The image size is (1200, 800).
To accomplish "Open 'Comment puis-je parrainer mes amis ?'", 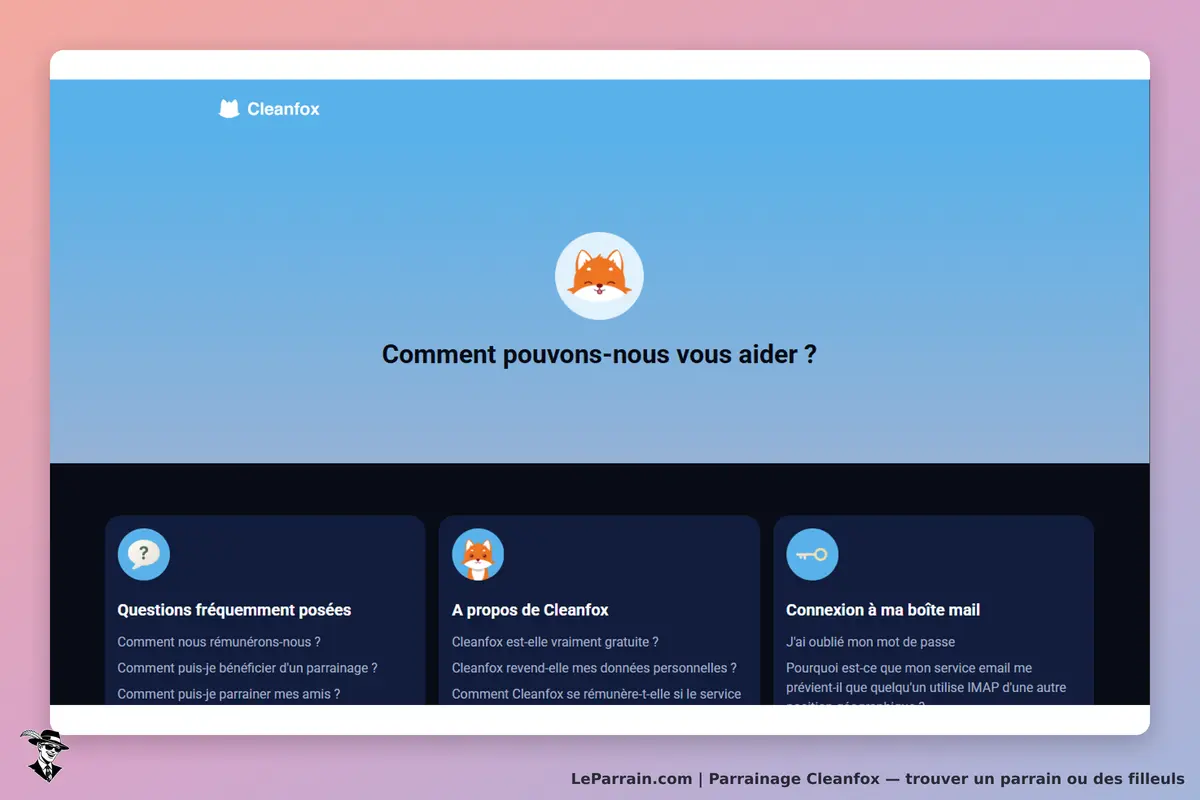I will point(229,694).
